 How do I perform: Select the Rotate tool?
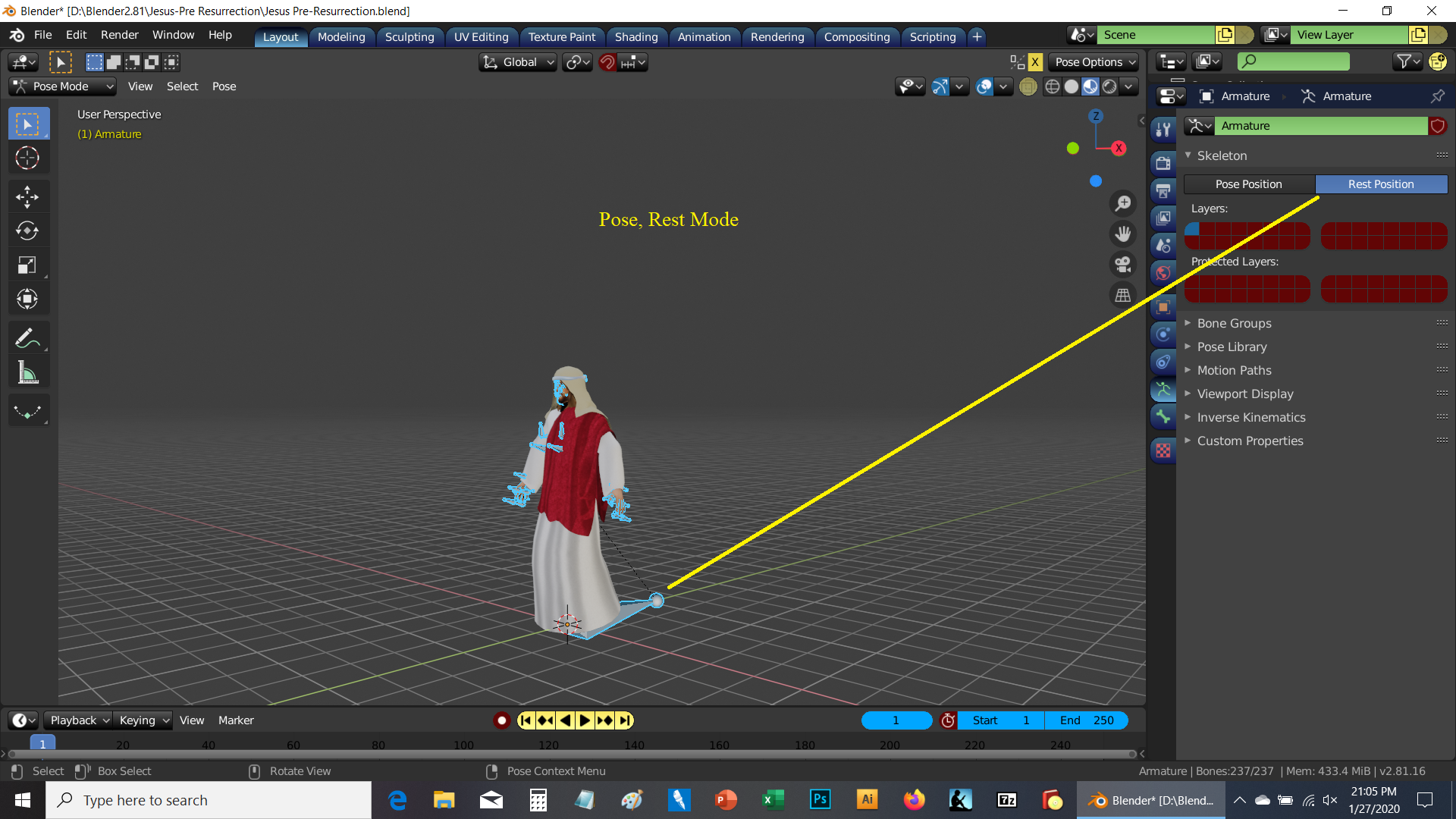[x=28, y=231]
